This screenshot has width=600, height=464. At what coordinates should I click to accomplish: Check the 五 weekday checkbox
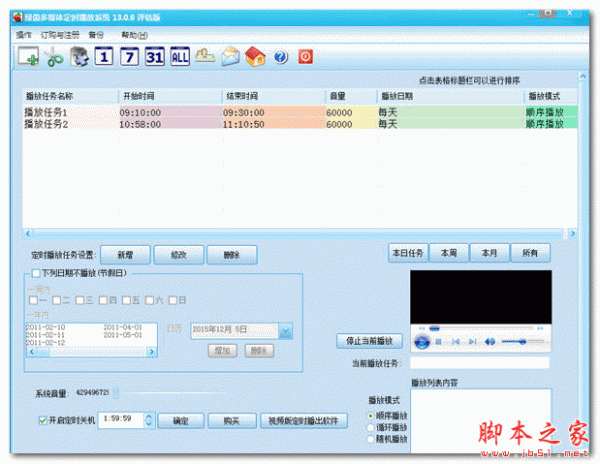point(126,300)
